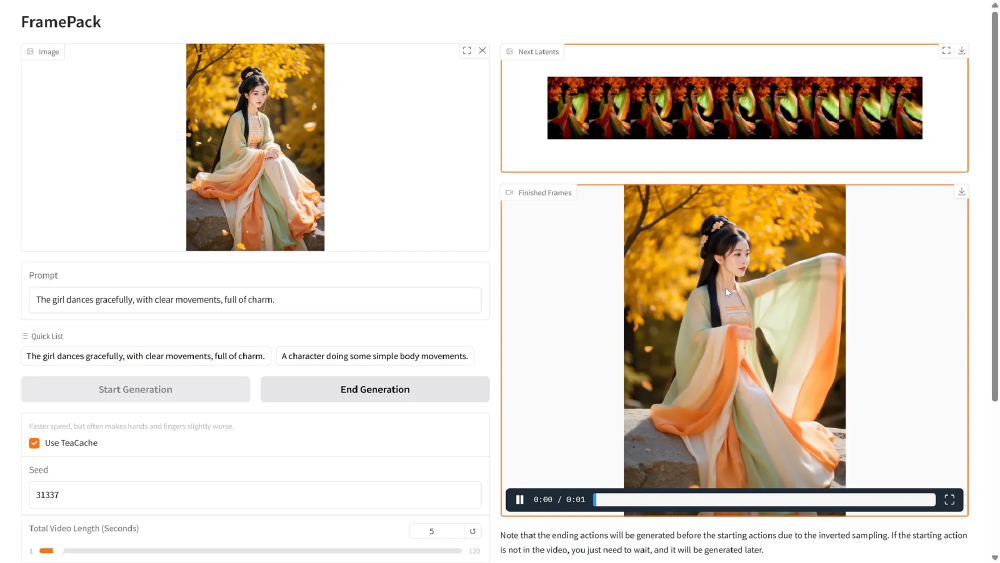Pick the "girl dances gracefully" quick list prompt
Image resolution: width=1000 pixels, height=563 pixels.
[x=146, y=356]
